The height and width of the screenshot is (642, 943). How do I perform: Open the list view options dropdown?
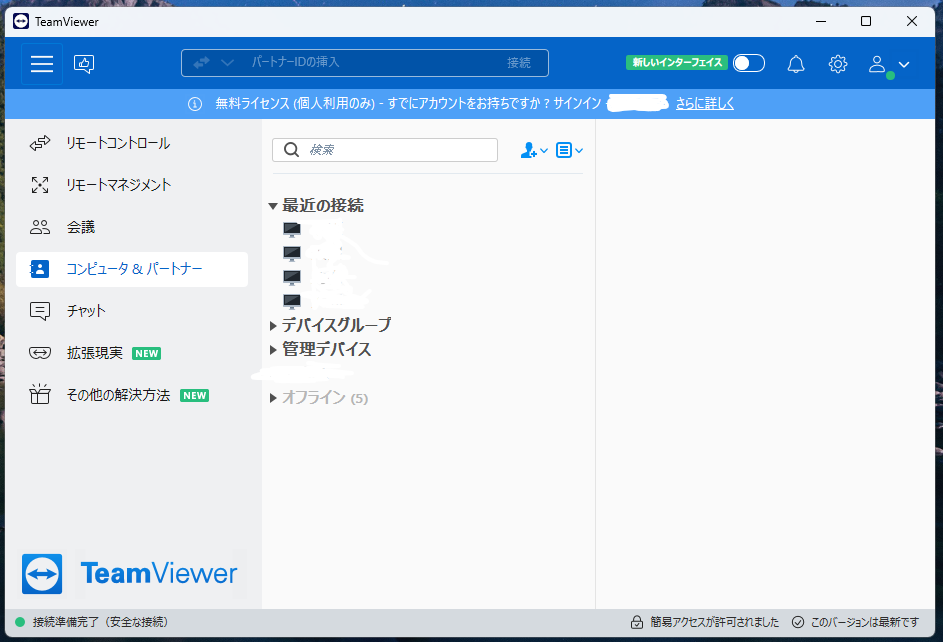tap(569, 150)
